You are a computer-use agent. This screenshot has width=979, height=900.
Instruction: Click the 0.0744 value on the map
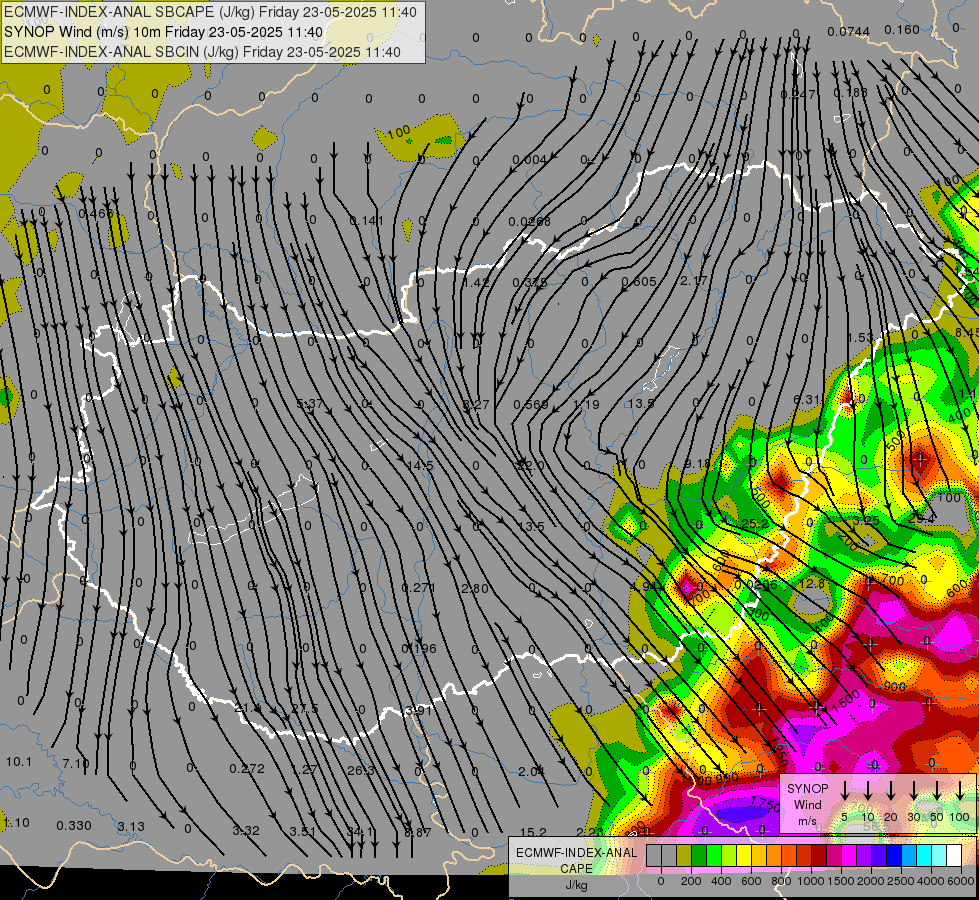(x=849, y=32)
